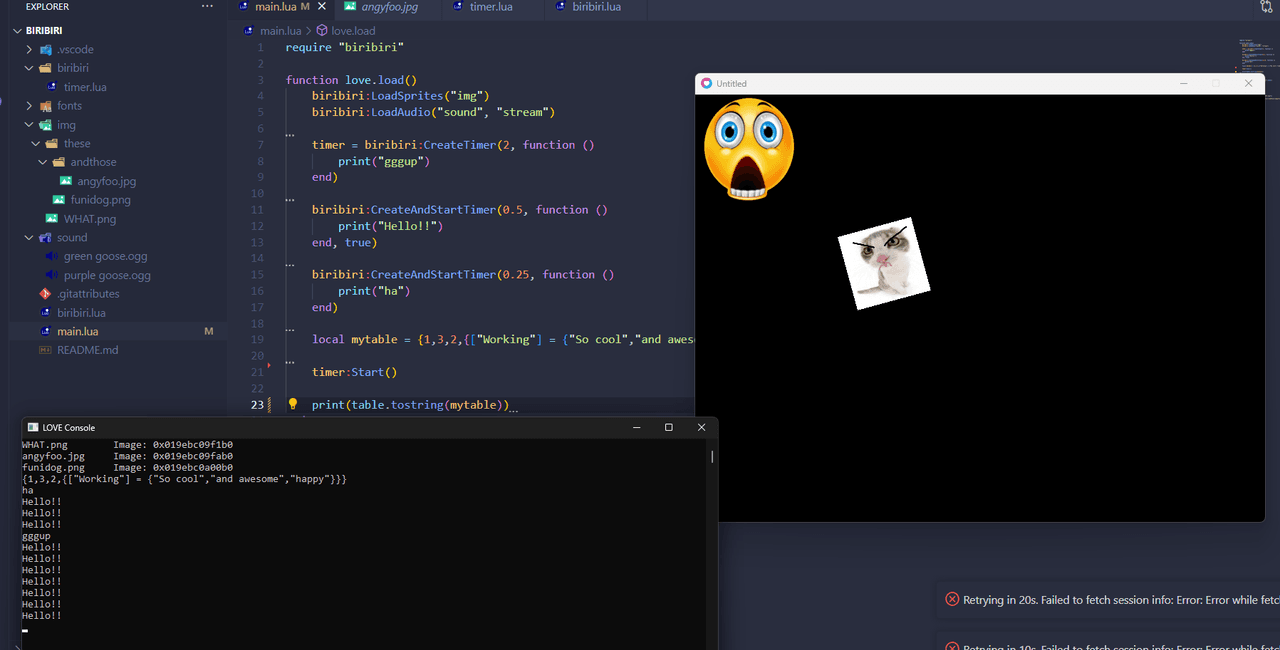The width and height of the screenshot is (1280, 650).
Task: Click love.load in the breadcrumb bar
Action: 353,31
